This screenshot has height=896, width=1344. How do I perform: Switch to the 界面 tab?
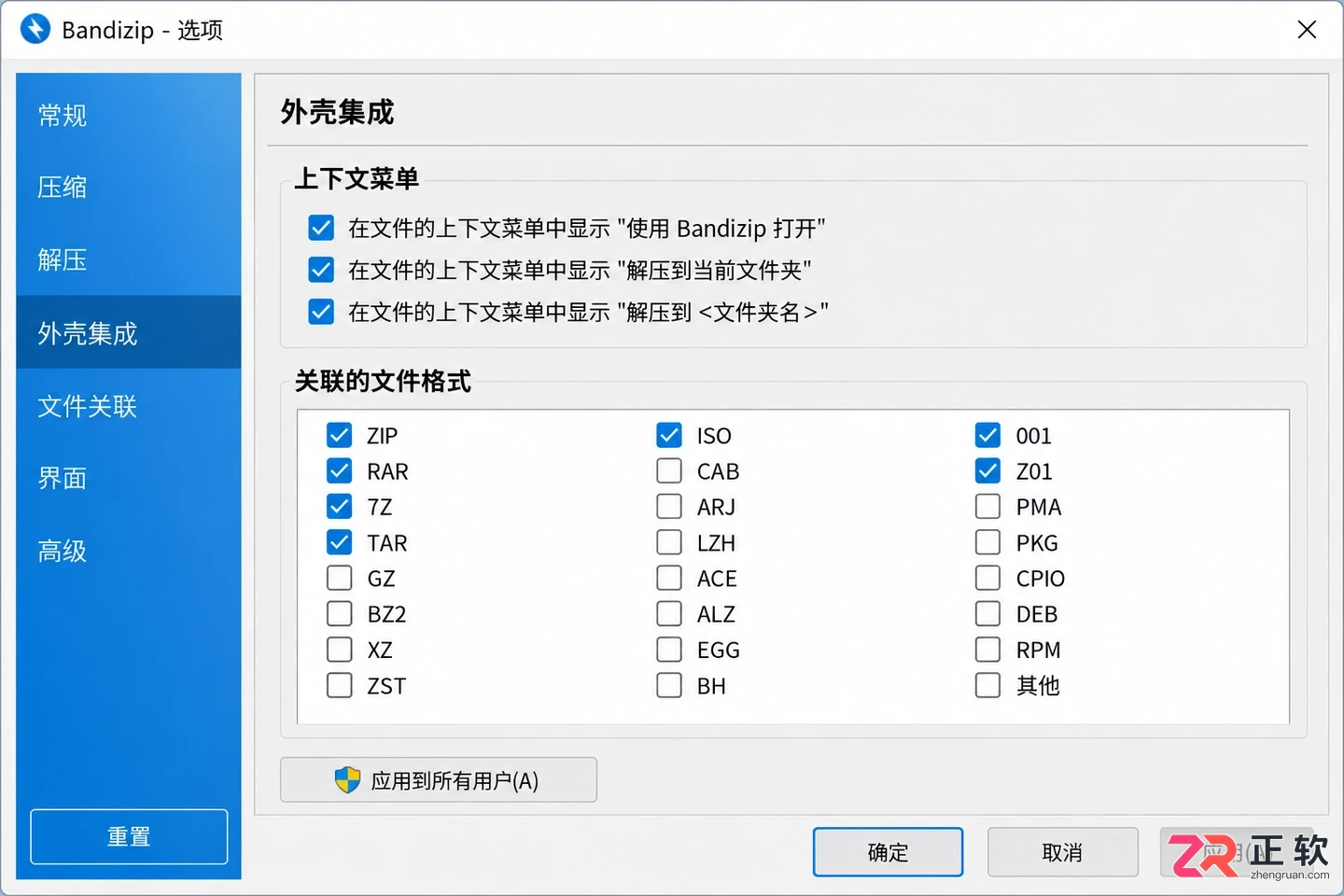129,478
